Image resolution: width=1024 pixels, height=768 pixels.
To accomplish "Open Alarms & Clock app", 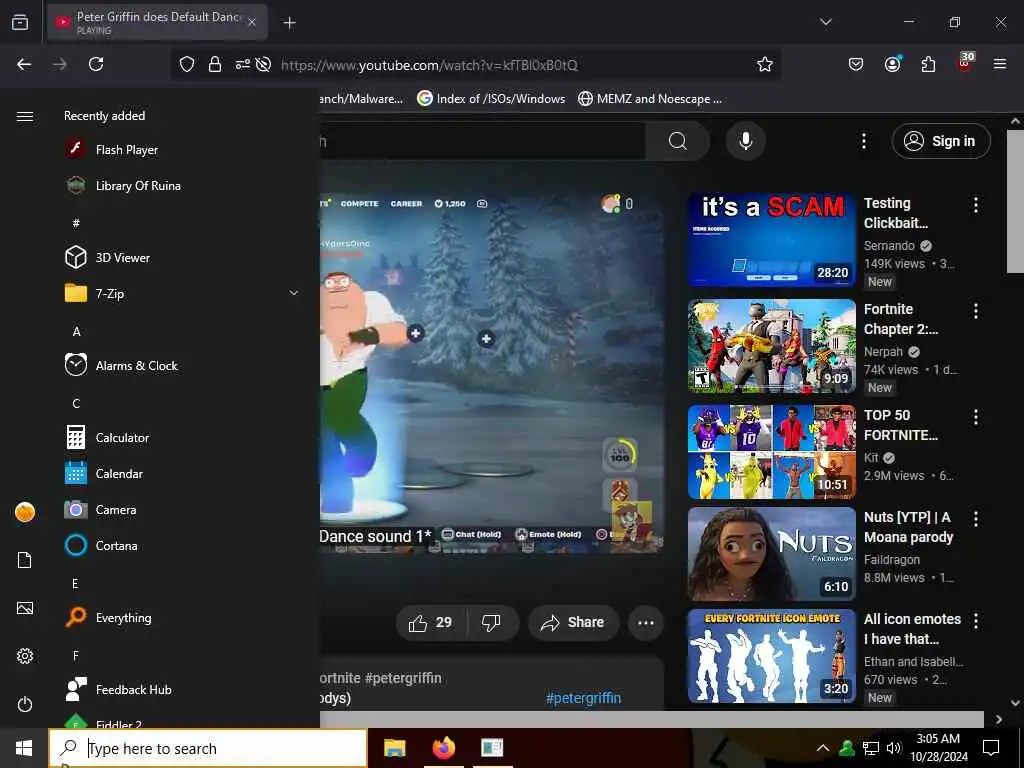I will (x=136, y=366).
